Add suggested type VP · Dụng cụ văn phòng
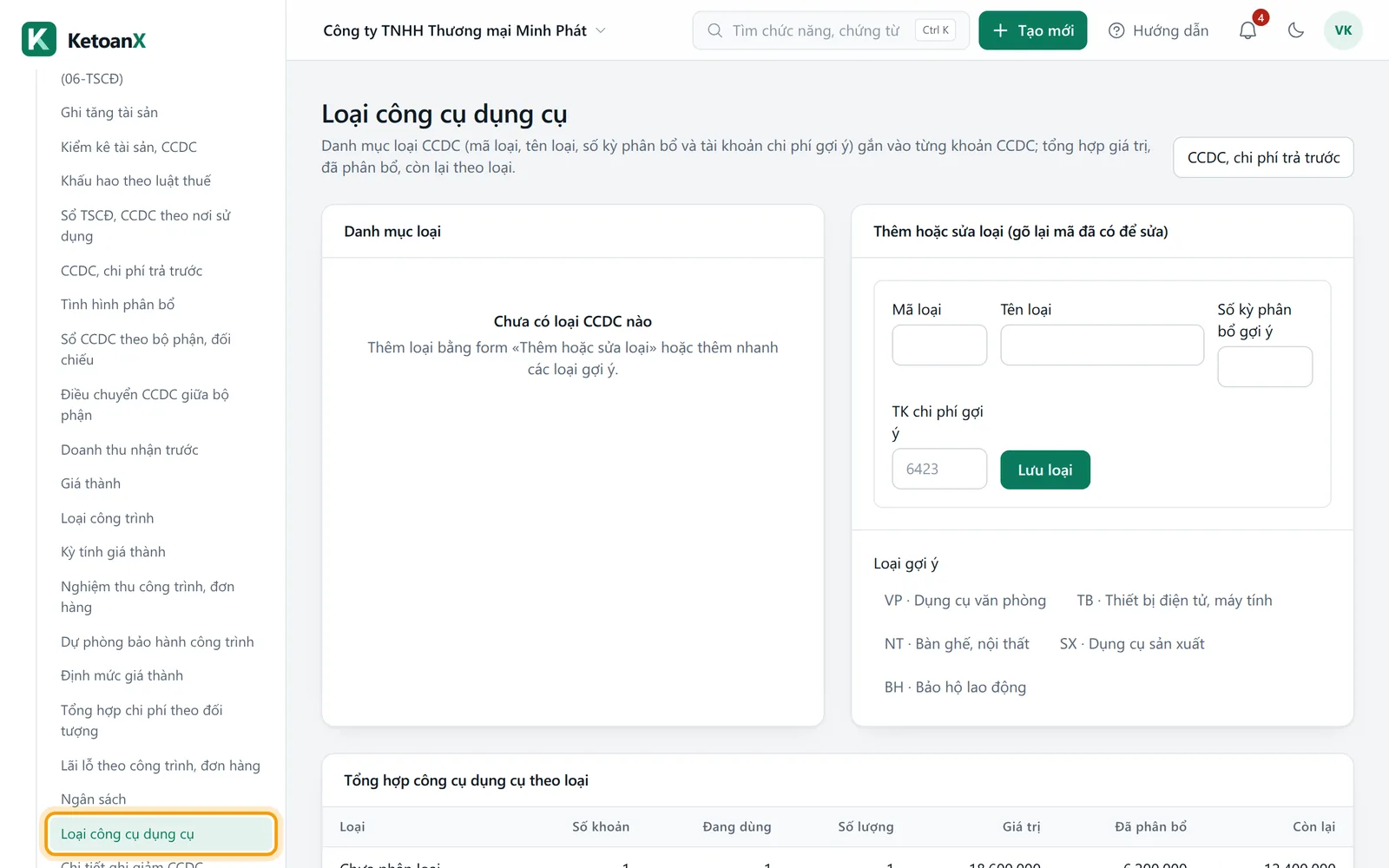Viewport: 1389px width, 868px height. point(965,601)
